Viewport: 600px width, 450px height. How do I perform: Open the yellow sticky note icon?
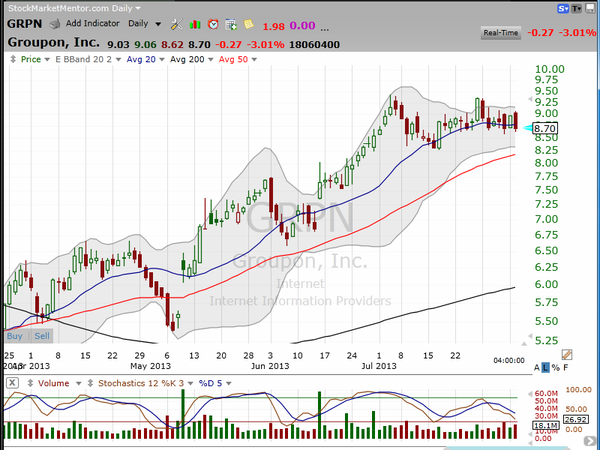pyautogui.click(x=249, y=24)
